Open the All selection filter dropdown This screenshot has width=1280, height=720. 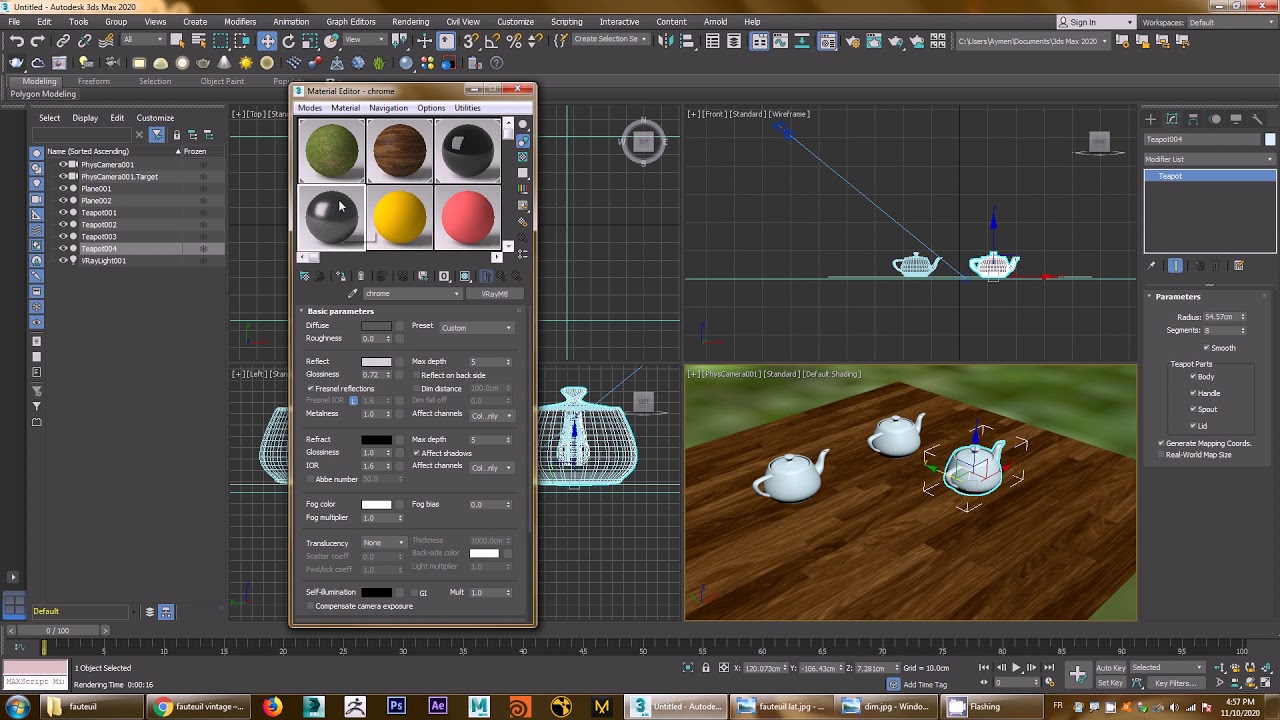(x=143, y=40)
